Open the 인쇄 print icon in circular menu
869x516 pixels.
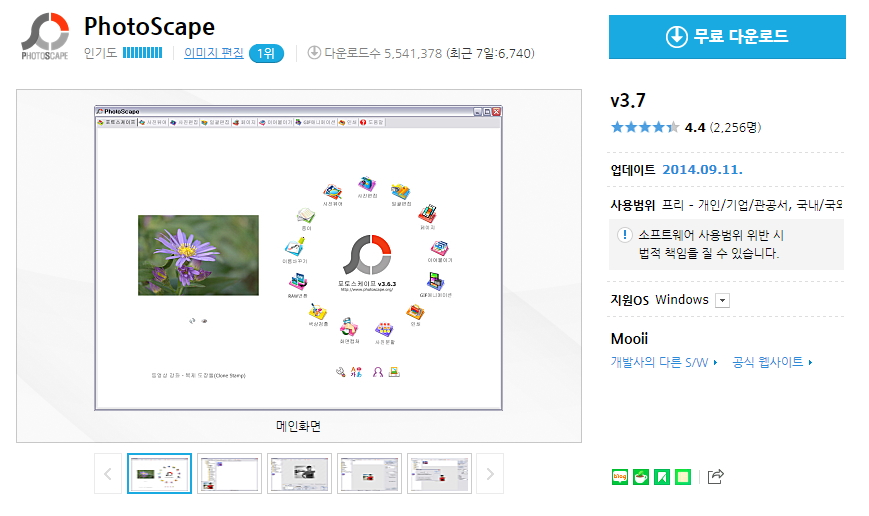415,311
